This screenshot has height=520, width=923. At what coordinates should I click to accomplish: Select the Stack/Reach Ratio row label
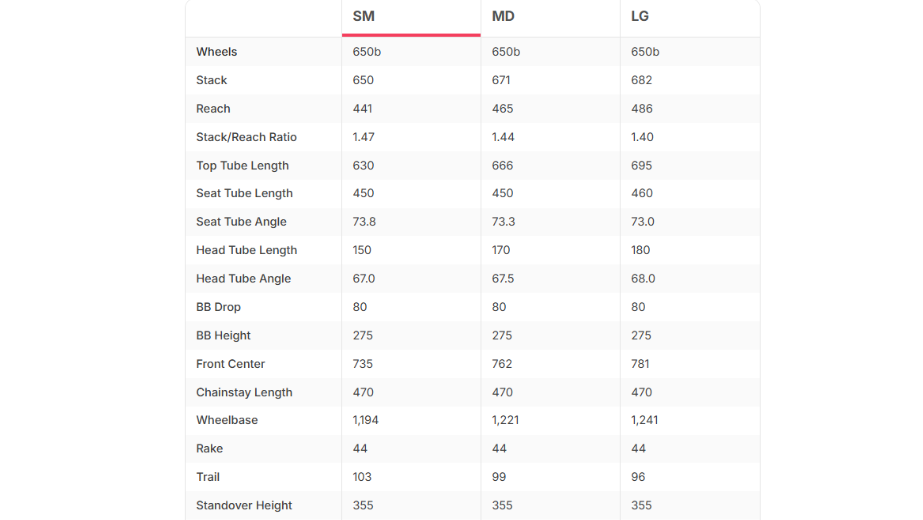pos(246,137)
